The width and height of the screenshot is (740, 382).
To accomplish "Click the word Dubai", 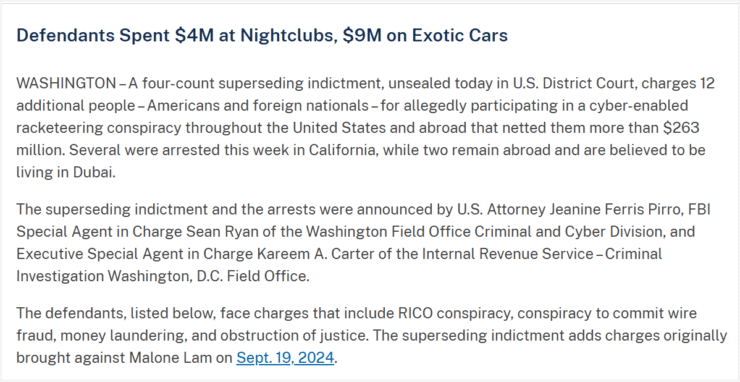I will pos(93,172).
